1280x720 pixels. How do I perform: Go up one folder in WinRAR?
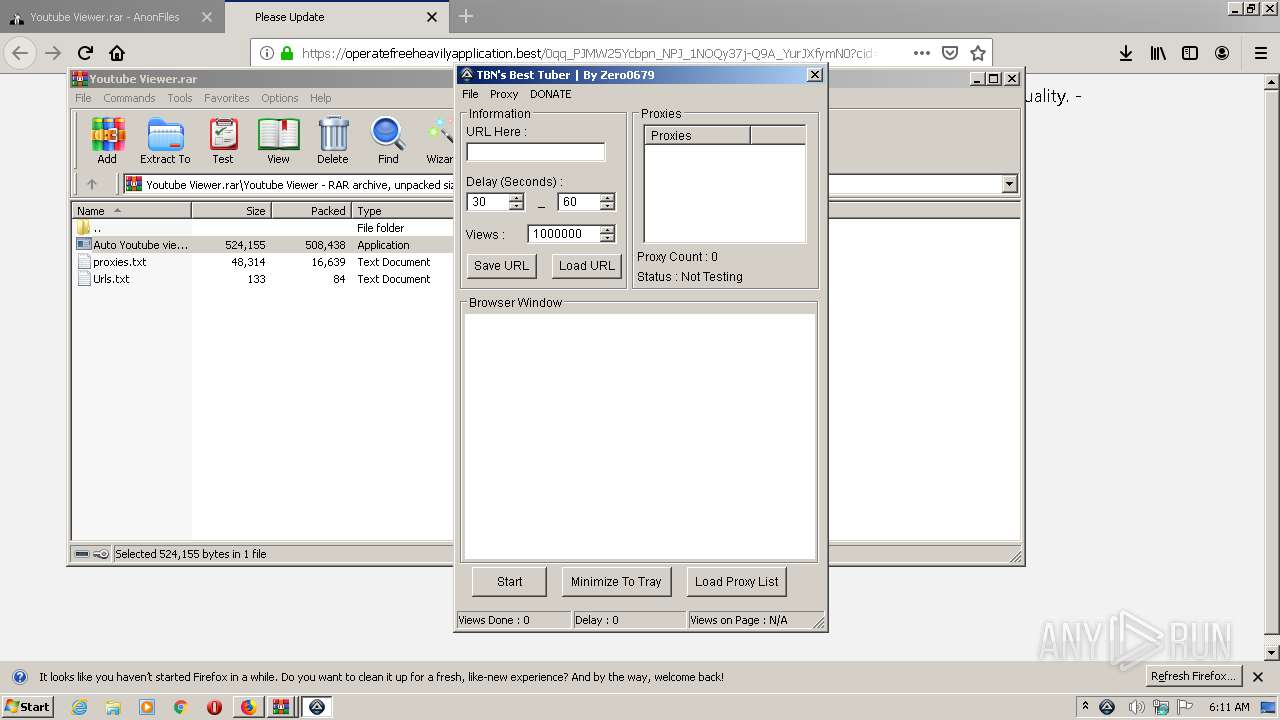click(92, 184)
